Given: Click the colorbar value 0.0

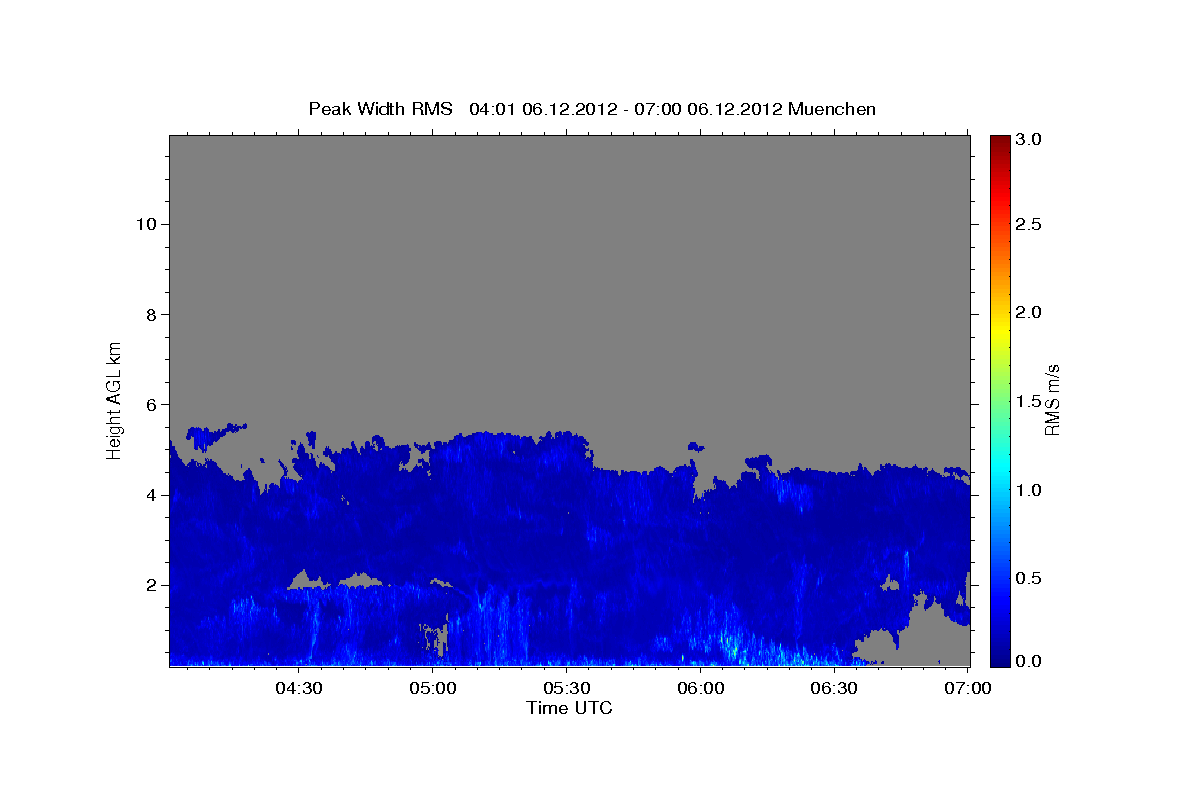Looking at the screenshot, I should [1030, 661].
